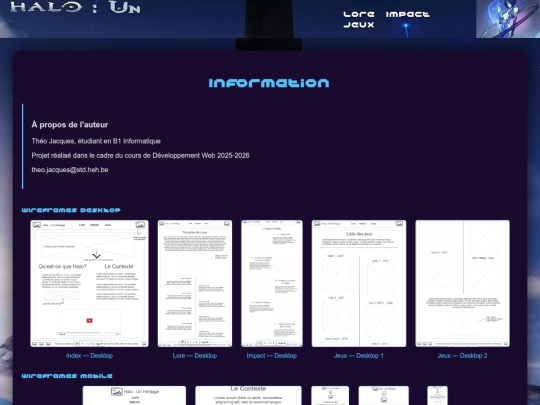
Task: Open the Impact — Desktop wireframe thumbnail
Action: [272, 283]
